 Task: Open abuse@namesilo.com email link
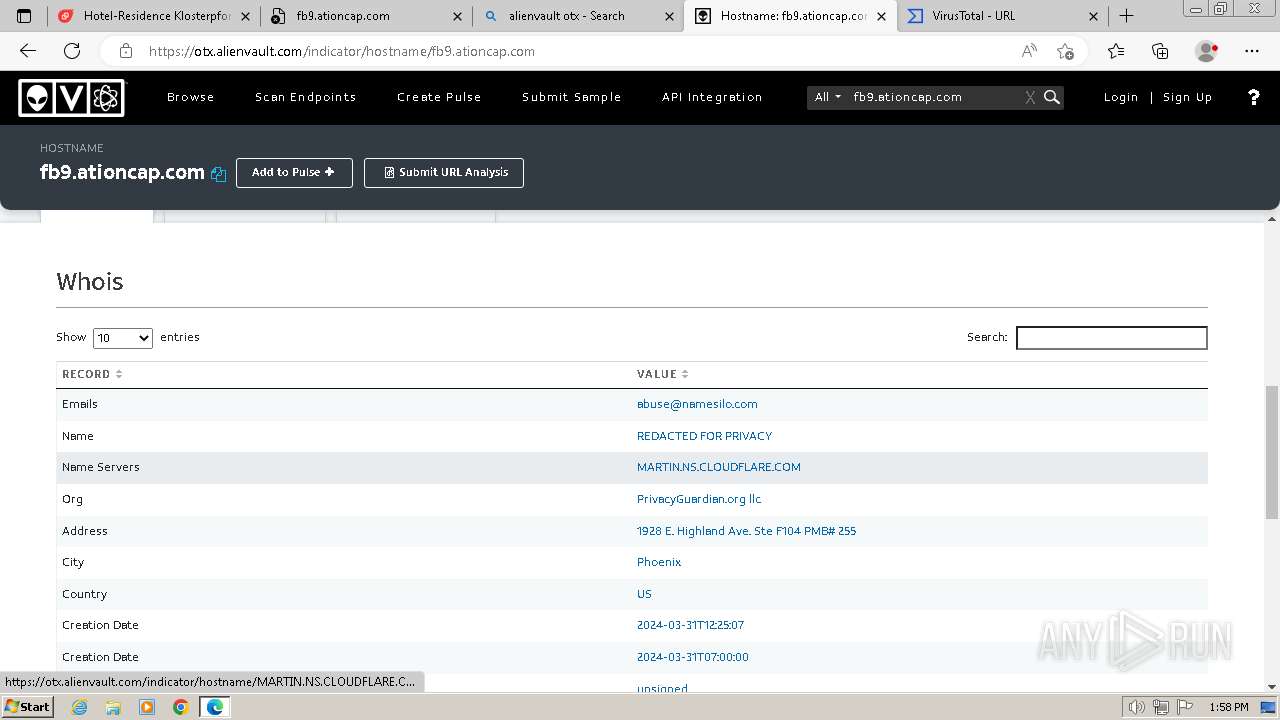pyautogui.click(x=697, y=404)
